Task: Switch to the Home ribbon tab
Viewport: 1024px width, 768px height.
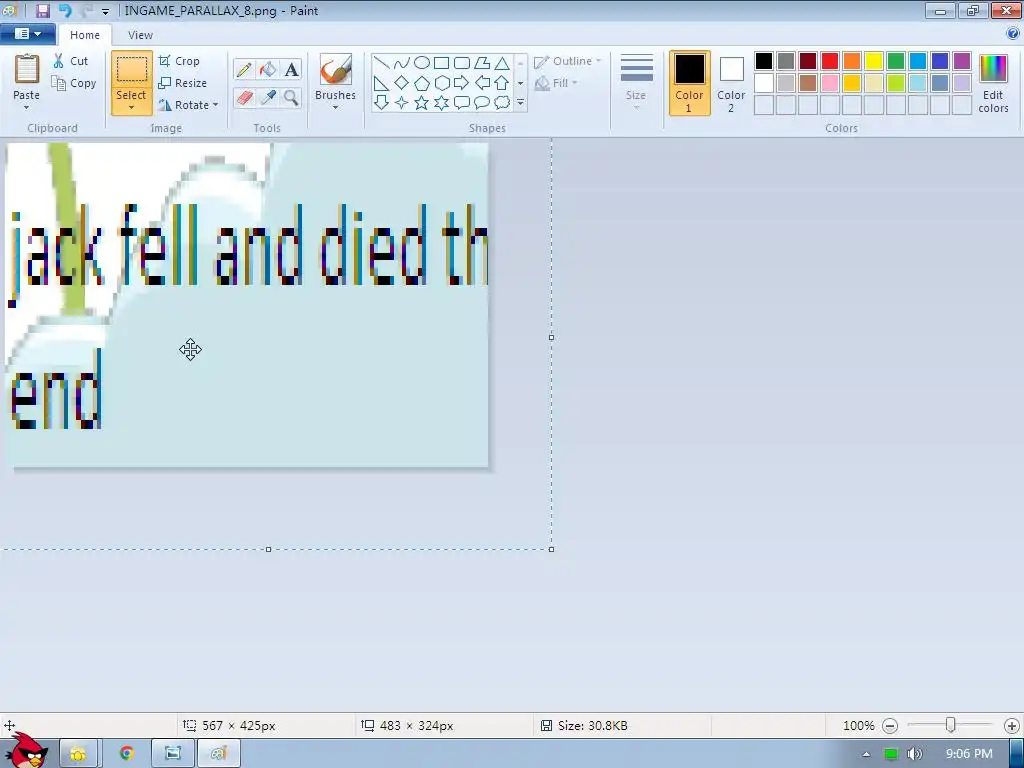Action: [x=85, y=35]
